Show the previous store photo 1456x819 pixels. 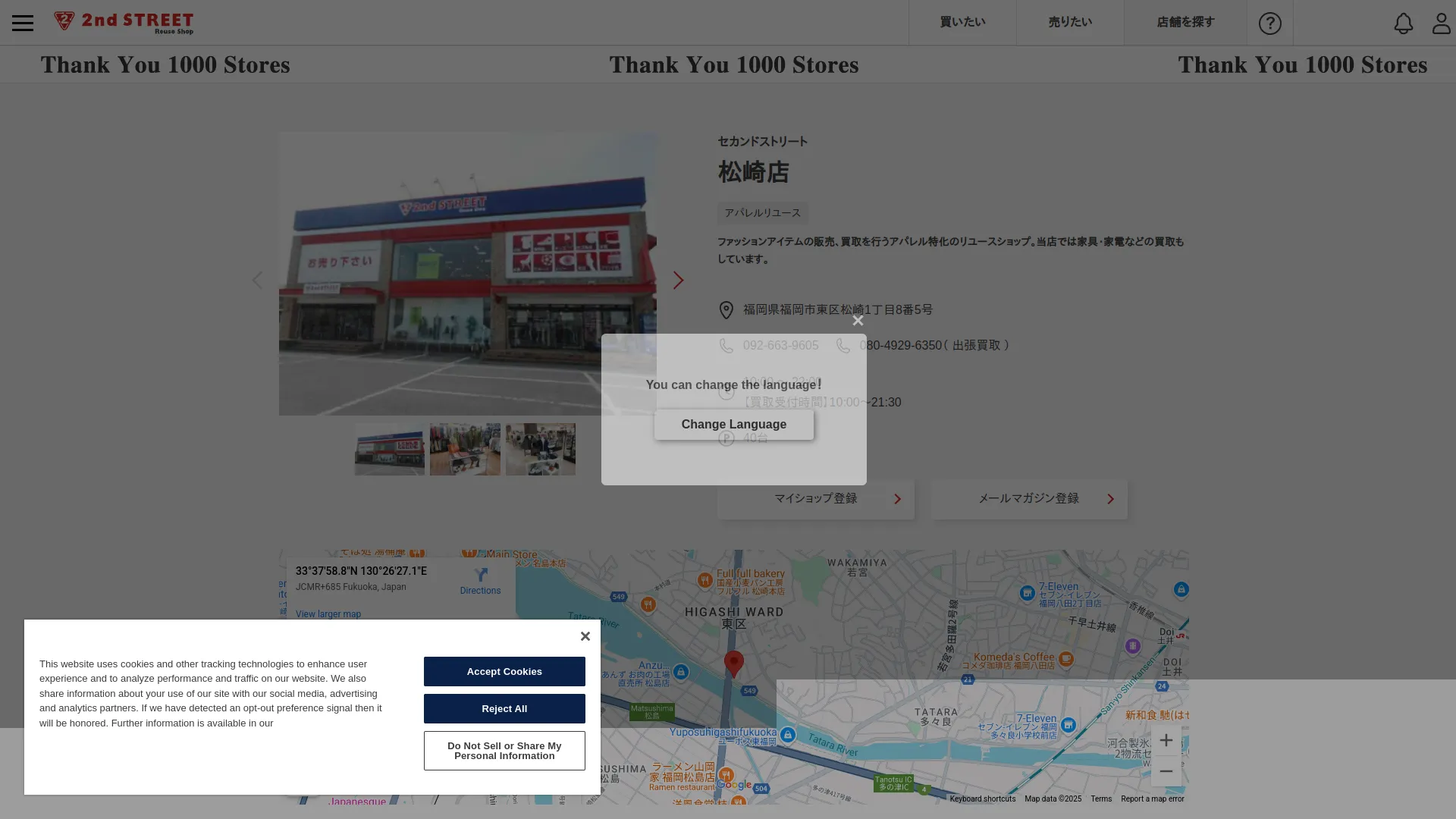257,280
